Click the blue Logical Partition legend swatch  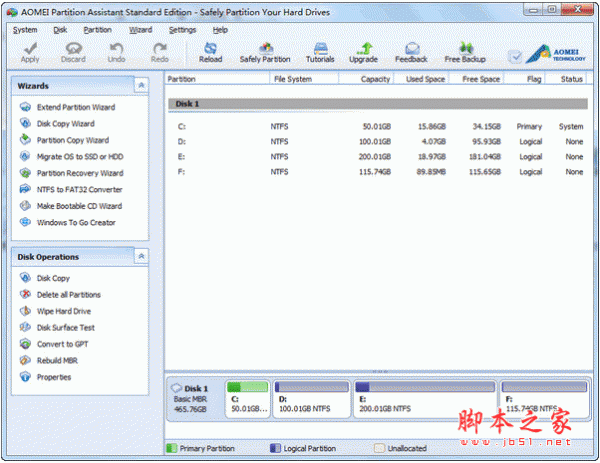(275, 448)
